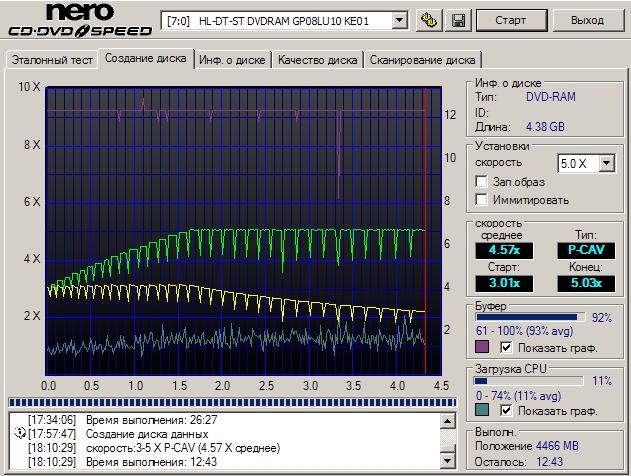Switch to Эталонный тест tab

pos(52,60)
